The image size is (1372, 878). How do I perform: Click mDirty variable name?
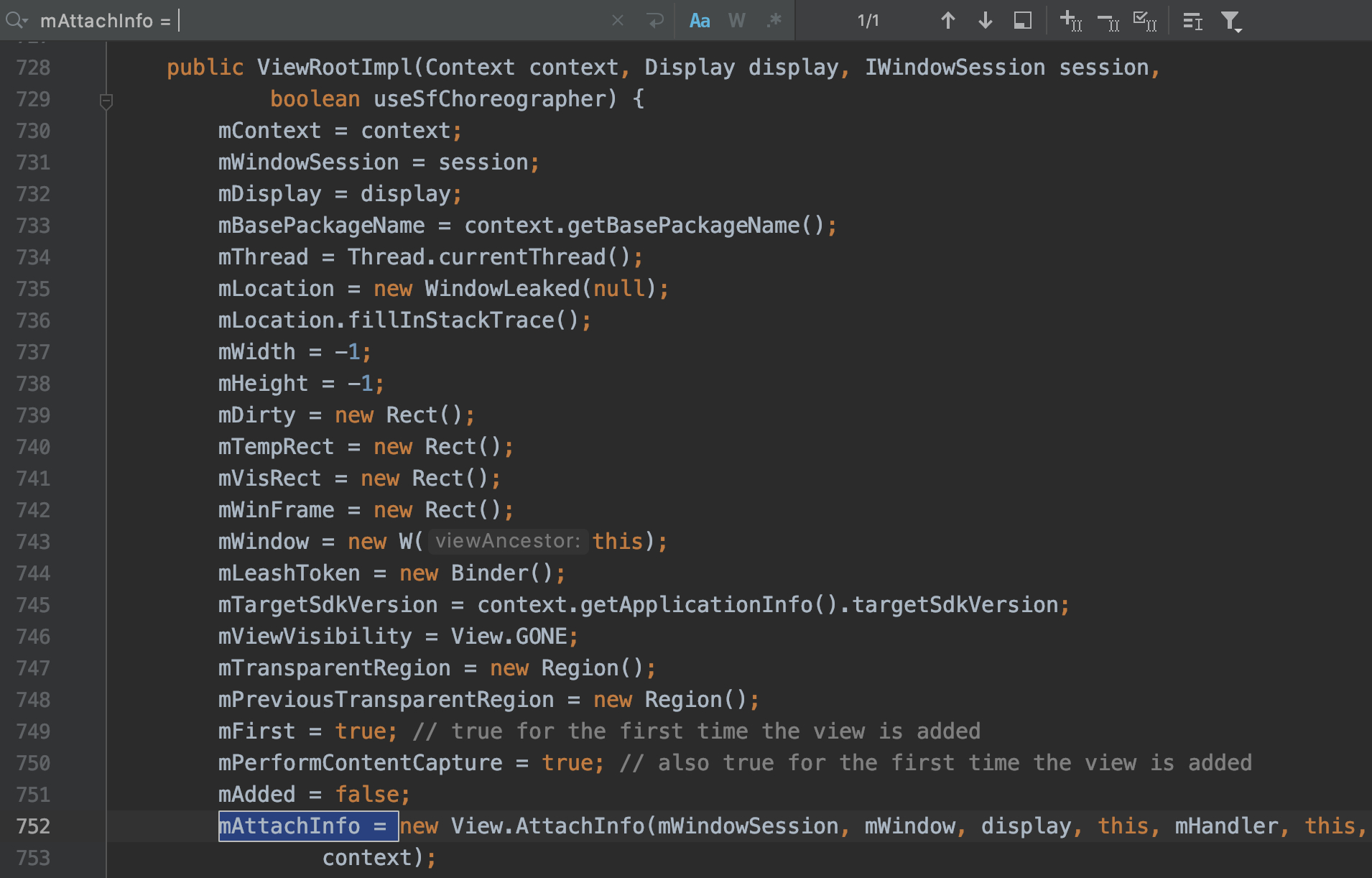click(256, 415)
